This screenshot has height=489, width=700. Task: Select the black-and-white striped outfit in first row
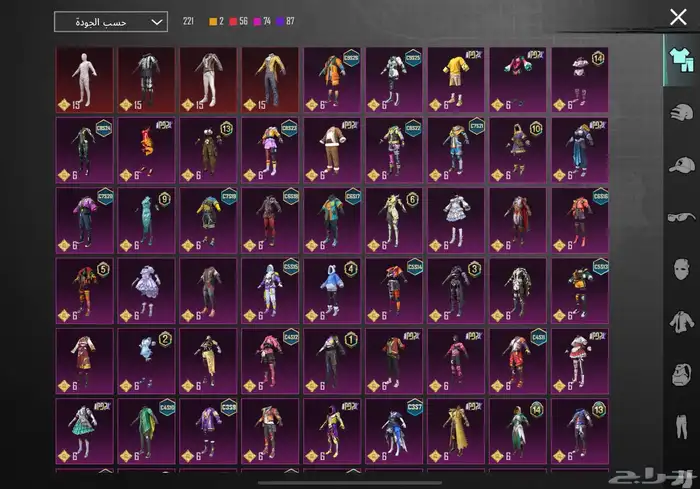point(146,80)
